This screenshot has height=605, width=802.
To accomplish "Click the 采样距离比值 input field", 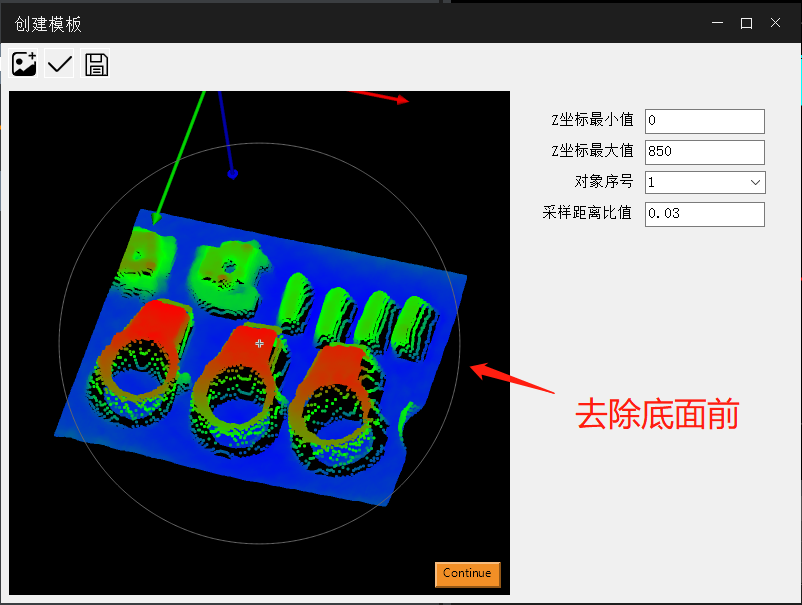I will click(704, 214).
